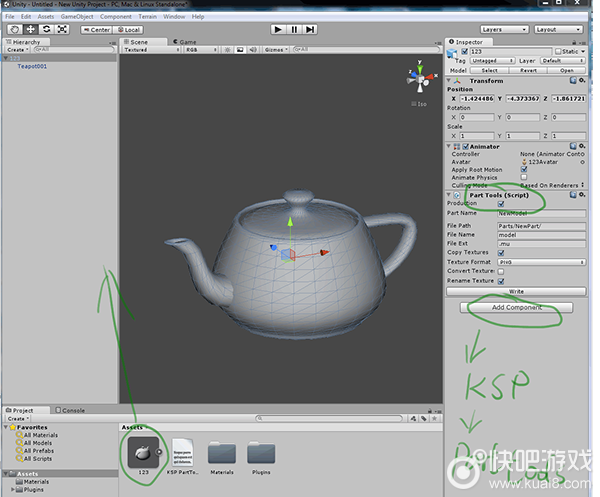Toggle scene audio speaker icon
The image size is (600, 497).
tap(253, 50)
